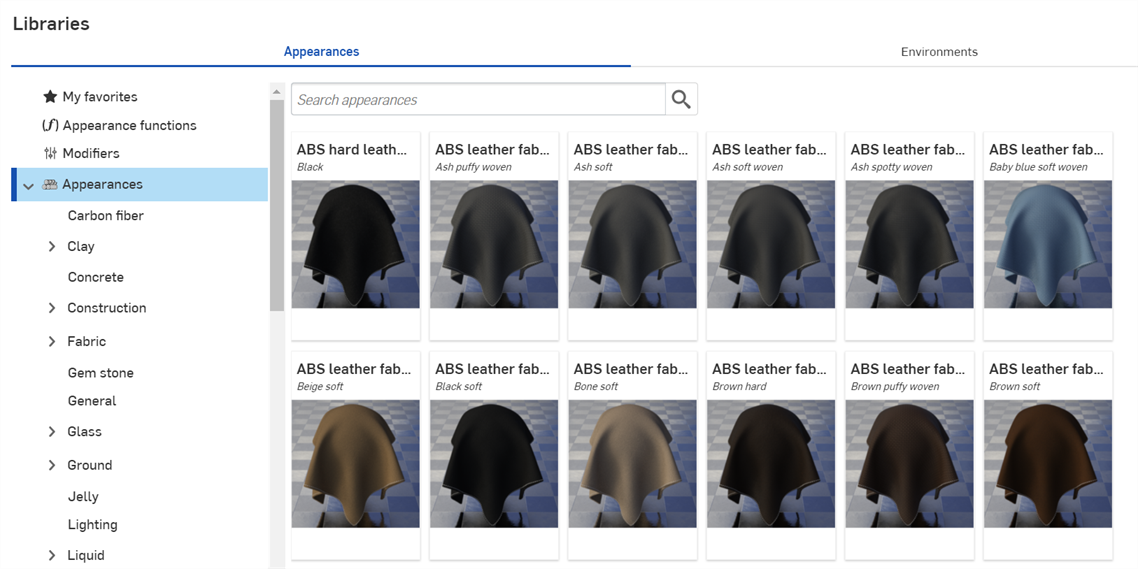Expand the Construction category

tap(52, 308)
